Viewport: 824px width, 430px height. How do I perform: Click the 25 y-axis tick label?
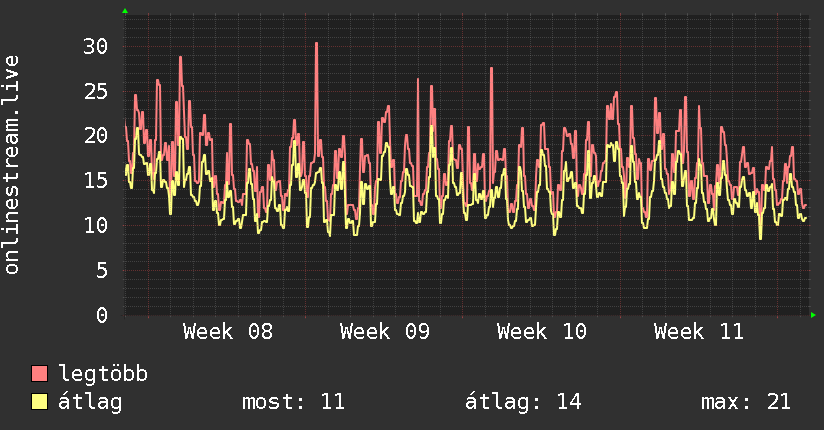(96, 92)
